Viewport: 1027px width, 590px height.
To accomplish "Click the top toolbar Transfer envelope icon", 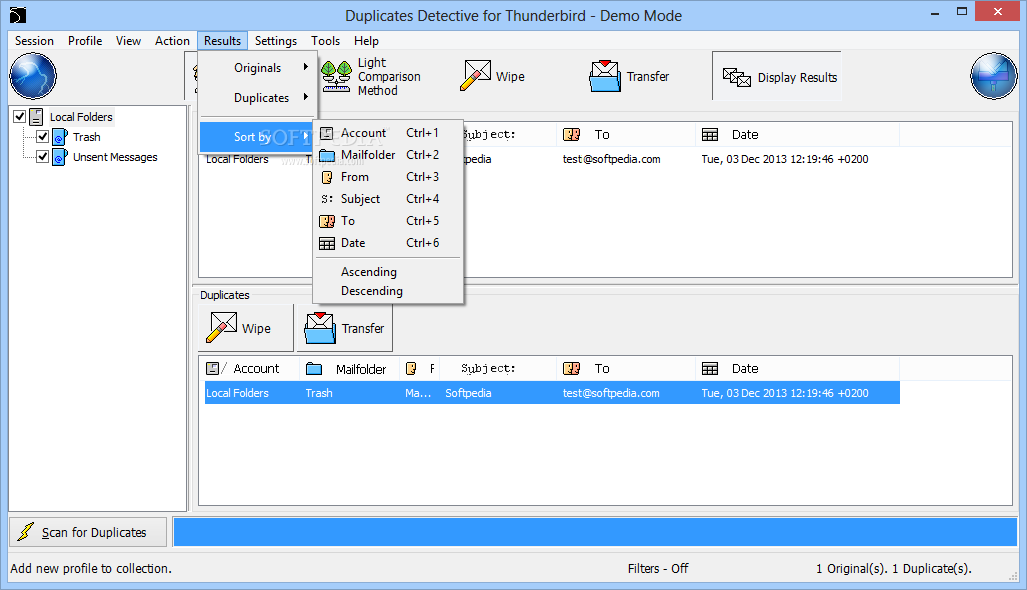I will (x=605, y=76).
